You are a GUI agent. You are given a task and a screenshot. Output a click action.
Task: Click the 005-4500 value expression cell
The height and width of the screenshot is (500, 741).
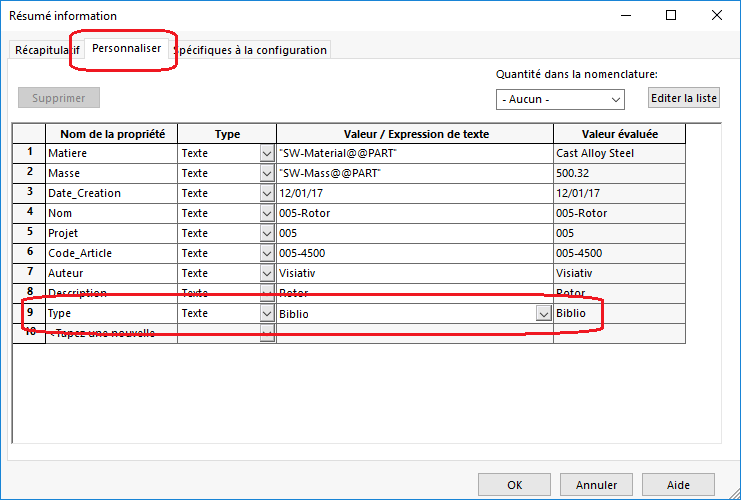(x=414, y=253)
